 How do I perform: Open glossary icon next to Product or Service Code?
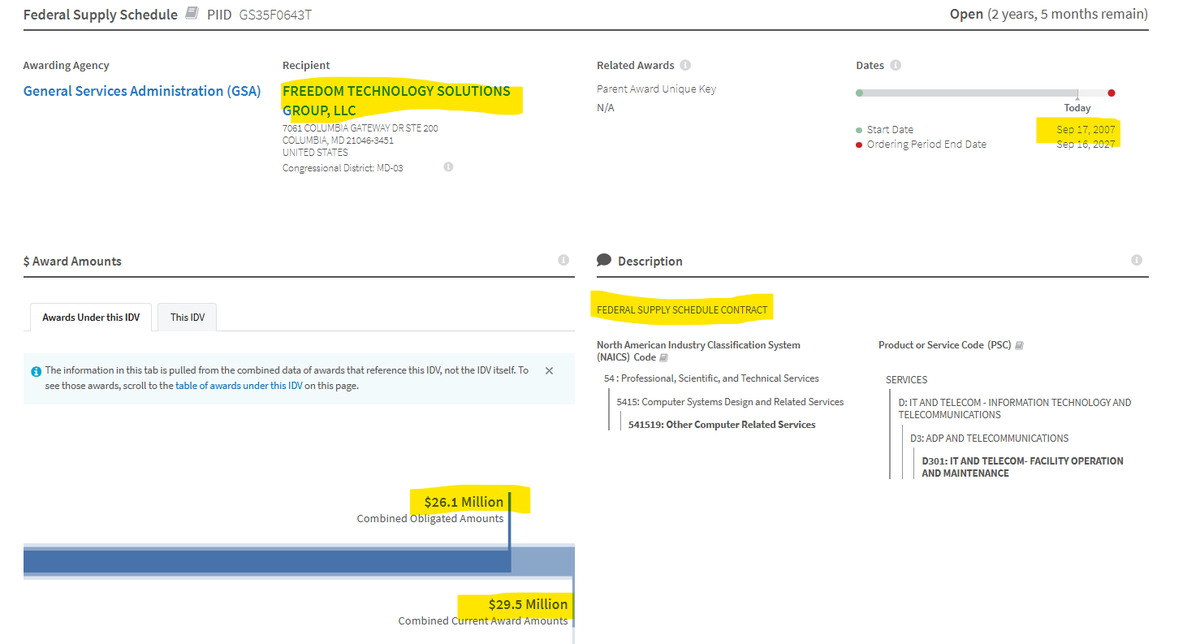[1019, 346]
